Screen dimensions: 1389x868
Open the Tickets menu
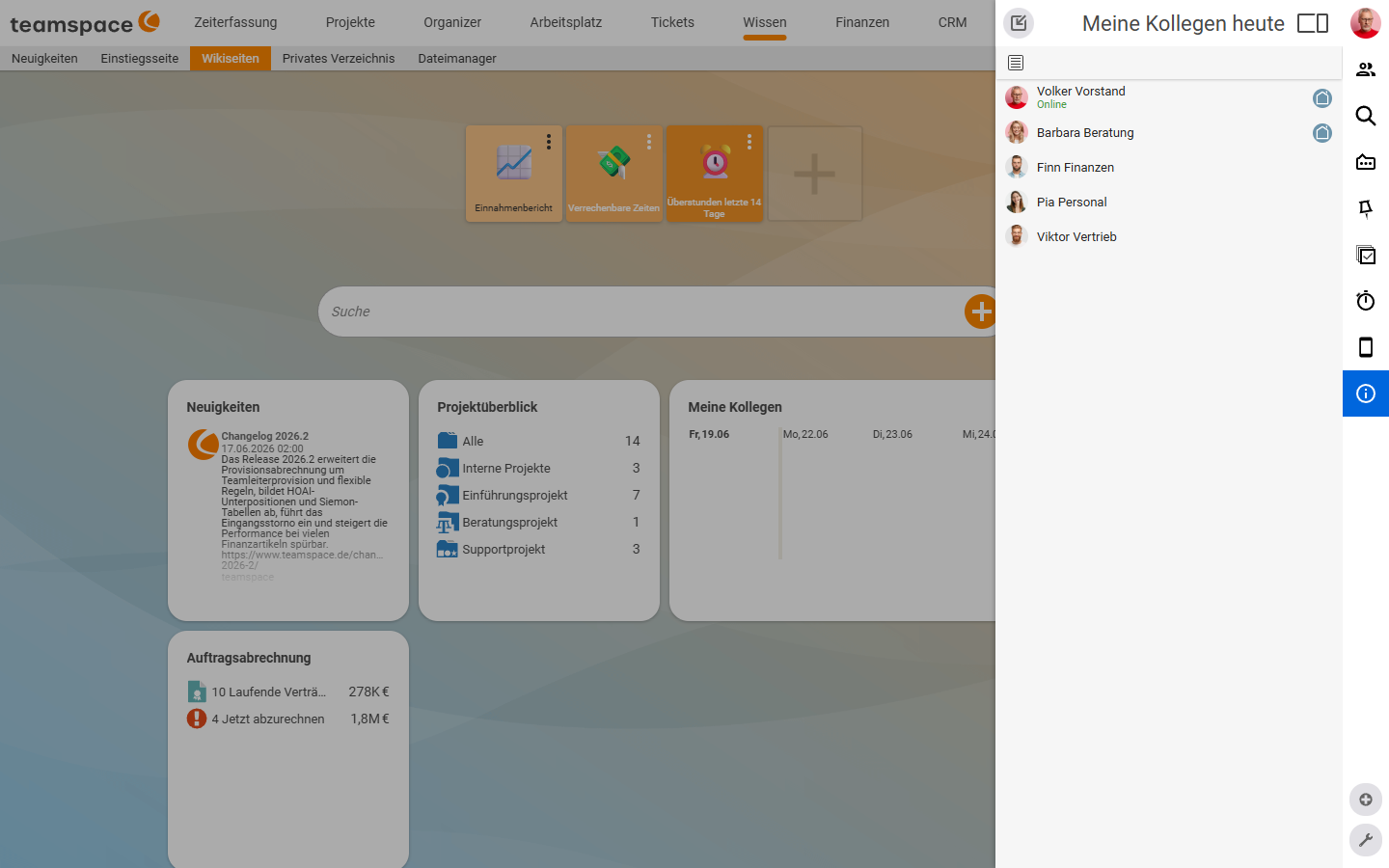[x=672, y=22]
